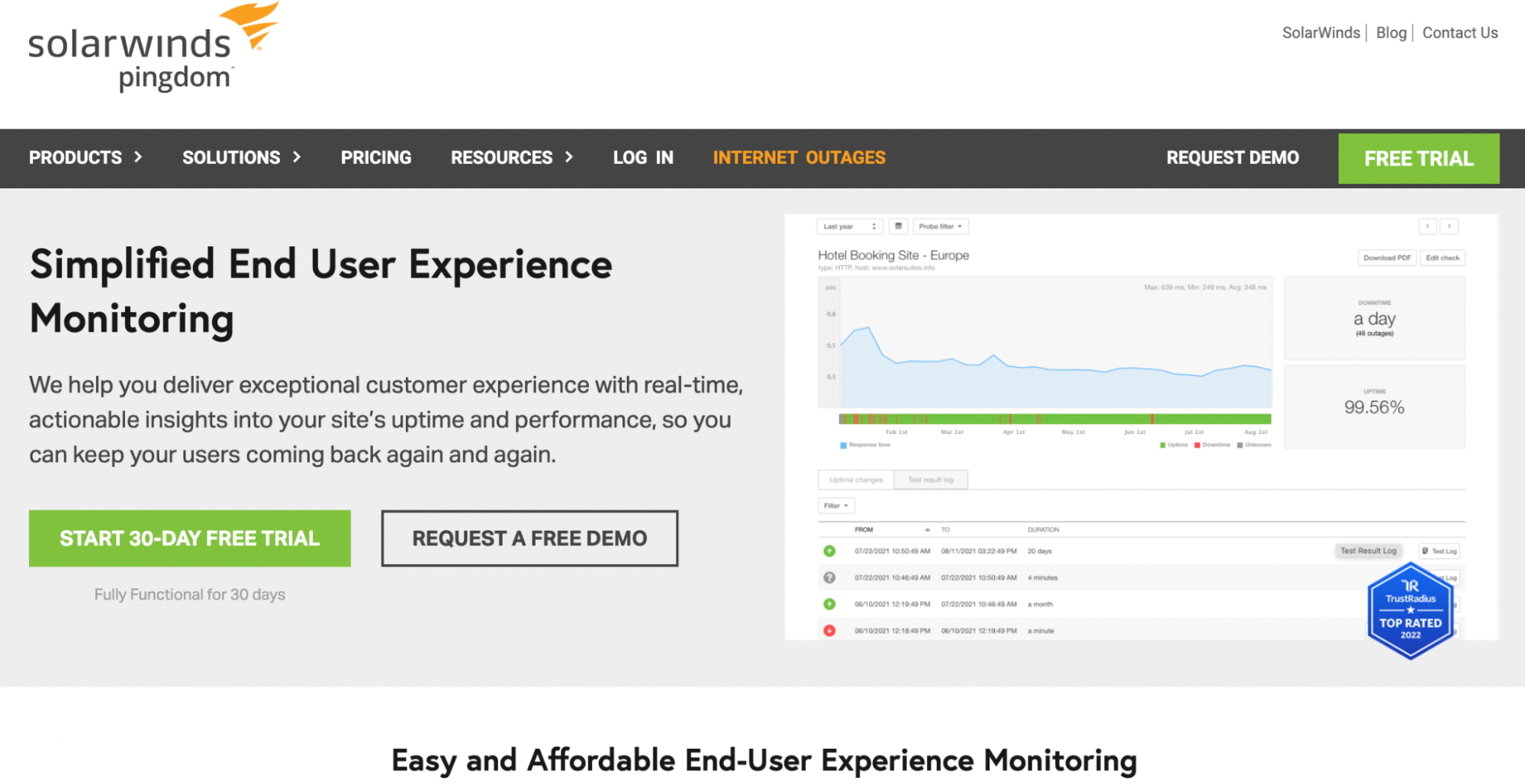Click red down status icon for 06/10/2021 12:18:49 PM
This screenshot has height=784, width=1525.
click(829, 631)
